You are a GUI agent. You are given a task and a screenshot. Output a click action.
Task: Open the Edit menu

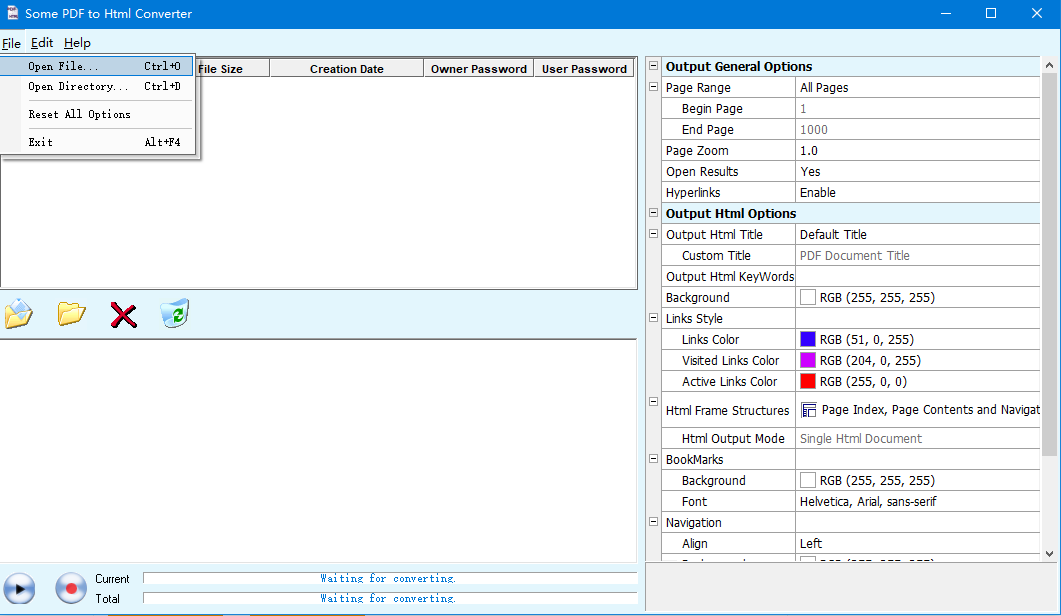[x=42, y=43]
